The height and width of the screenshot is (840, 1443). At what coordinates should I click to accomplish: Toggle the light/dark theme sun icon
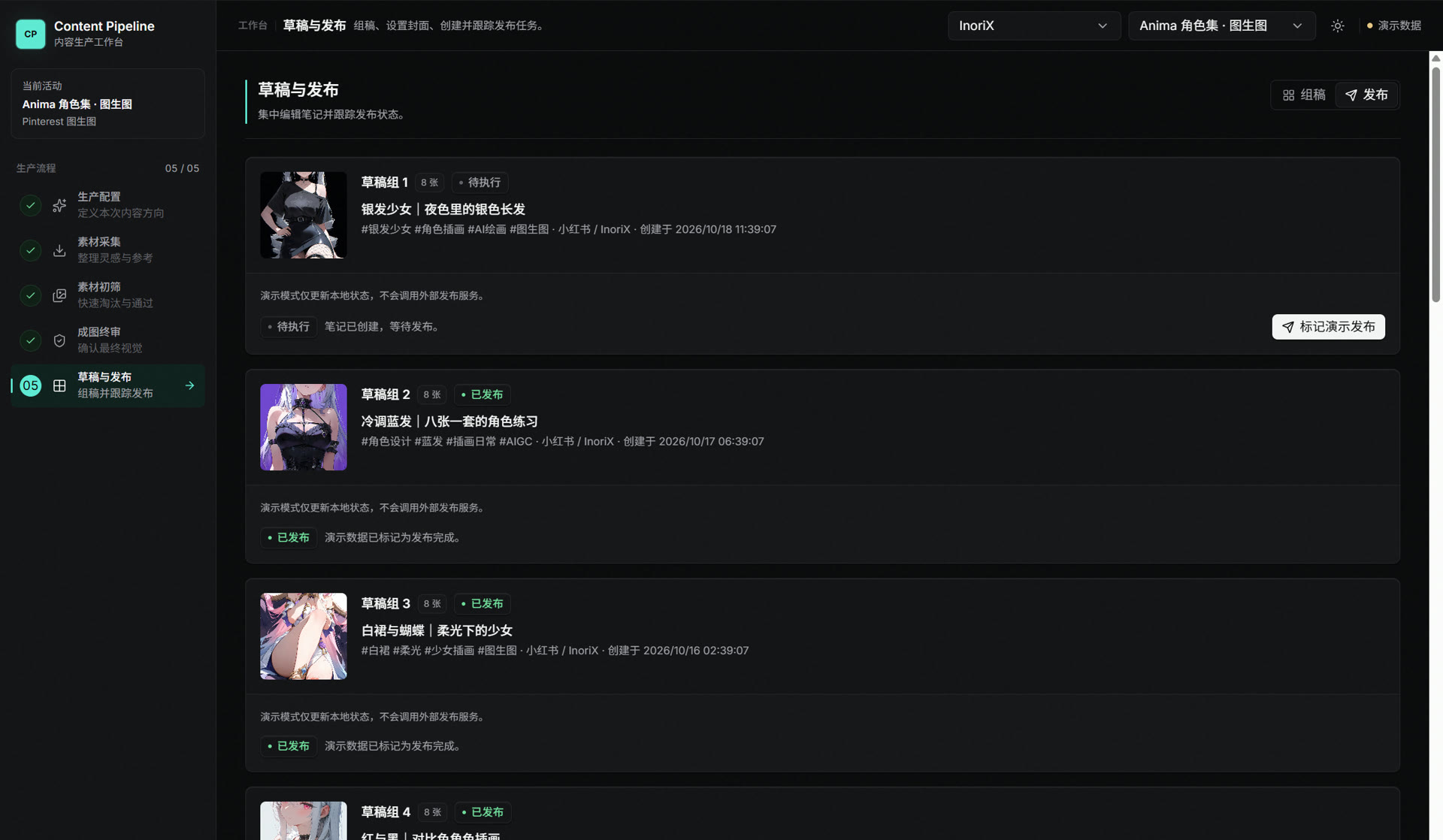[1338, 26]
